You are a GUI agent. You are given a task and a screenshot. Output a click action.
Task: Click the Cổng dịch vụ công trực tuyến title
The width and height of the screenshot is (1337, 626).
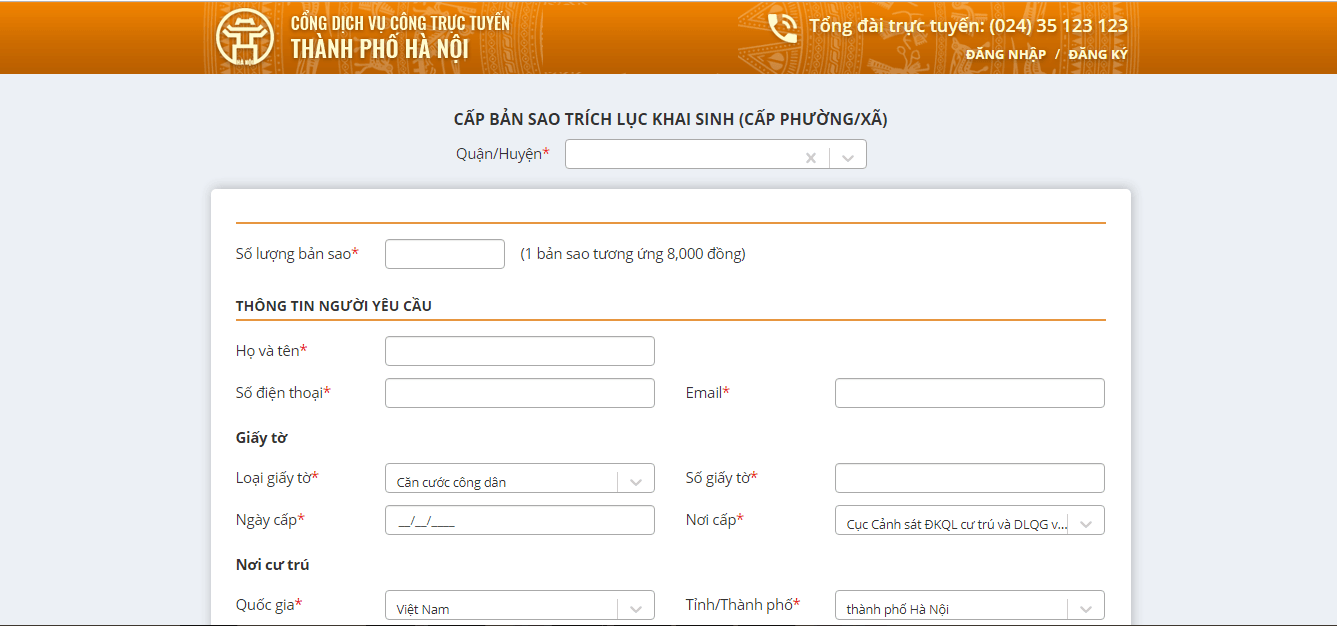[400, 22]
